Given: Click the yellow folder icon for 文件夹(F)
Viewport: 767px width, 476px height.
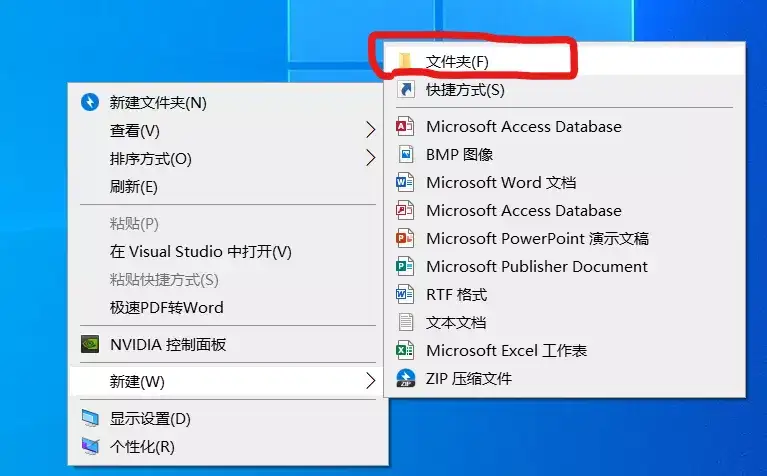Looking at the screenshot, I should coord(405,61).
